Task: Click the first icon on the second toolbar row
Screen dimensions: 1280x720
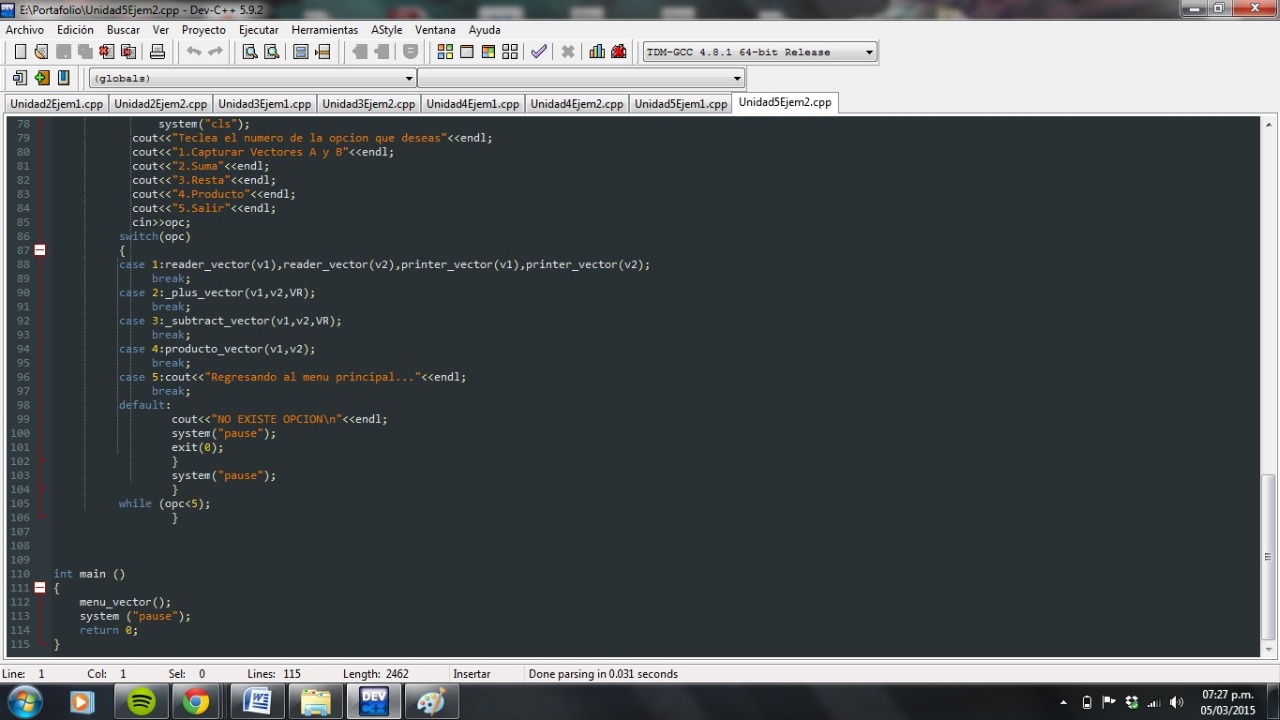Action: [20, 78]
